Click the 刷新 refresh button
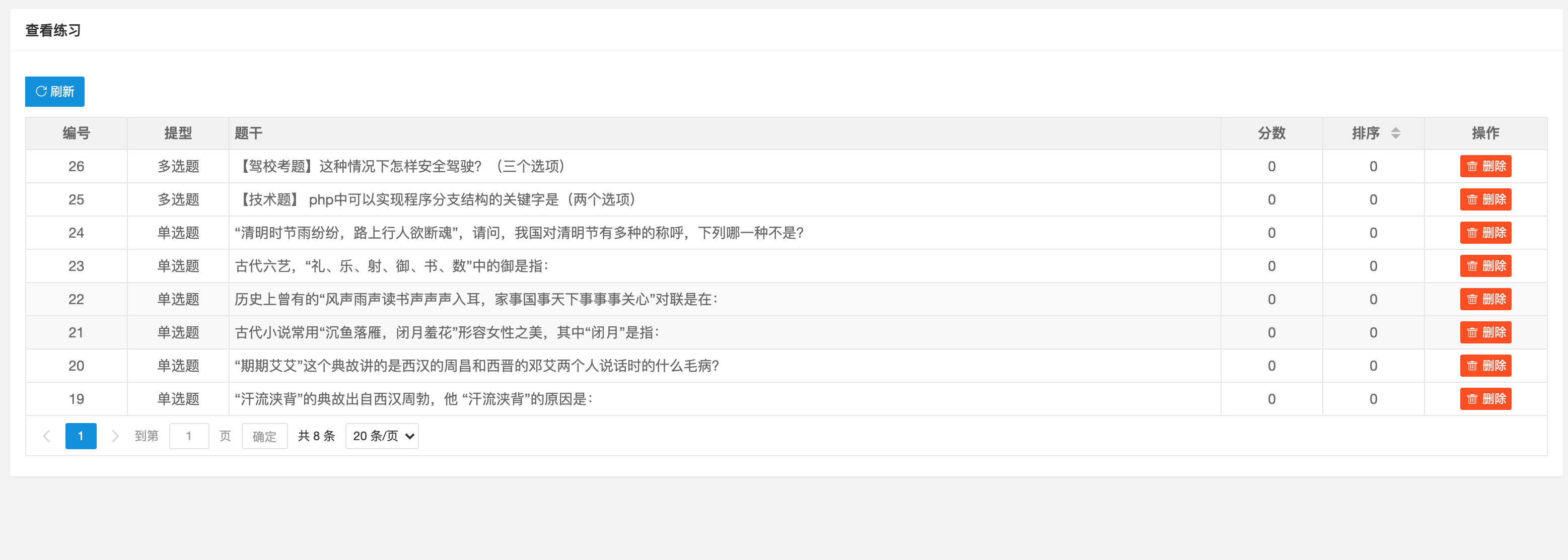Image resolution: width=1568 pixels, height=560 pixels. click(55, 91)
